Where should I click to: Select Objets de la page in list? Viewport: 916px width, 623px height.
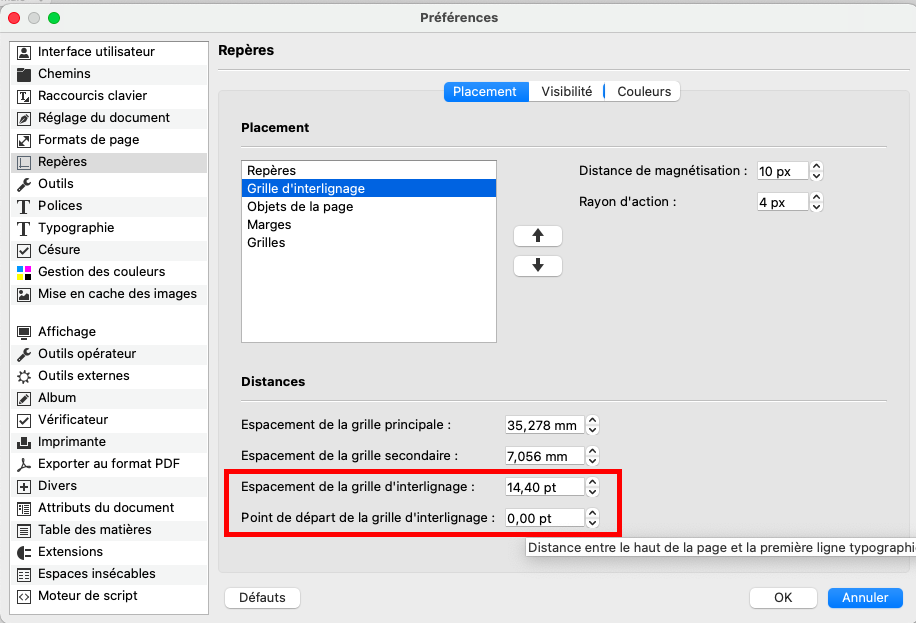(300, 207)
